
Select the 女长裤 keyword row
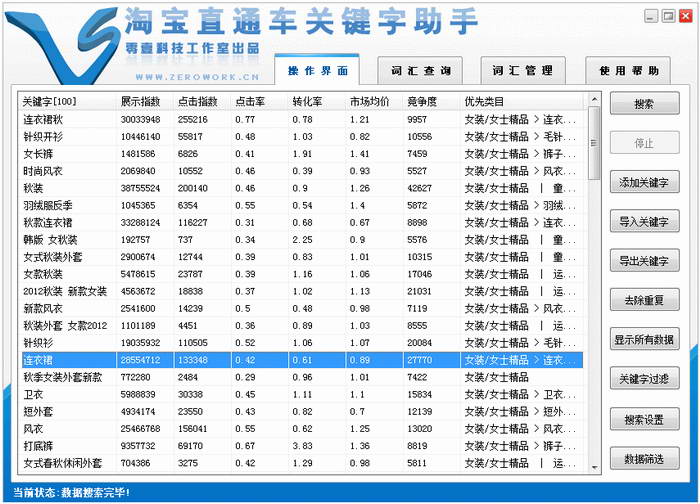tap(302, 154)
